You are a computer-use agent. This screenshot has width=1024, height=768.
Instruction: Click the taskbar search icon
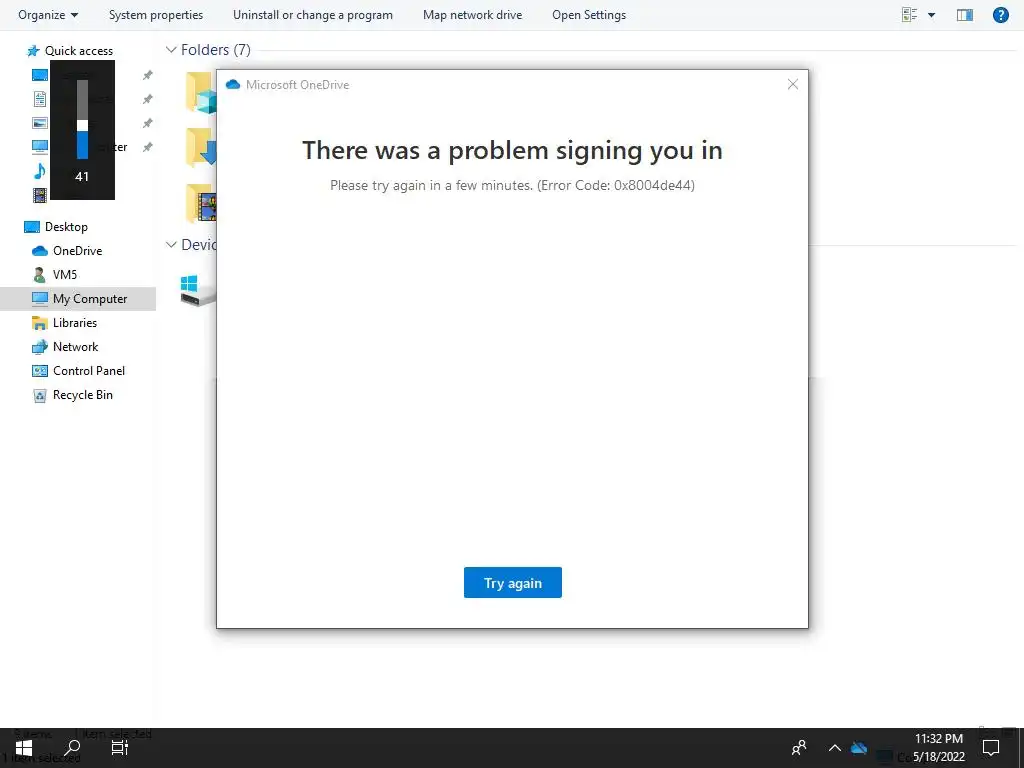point(72,748)
